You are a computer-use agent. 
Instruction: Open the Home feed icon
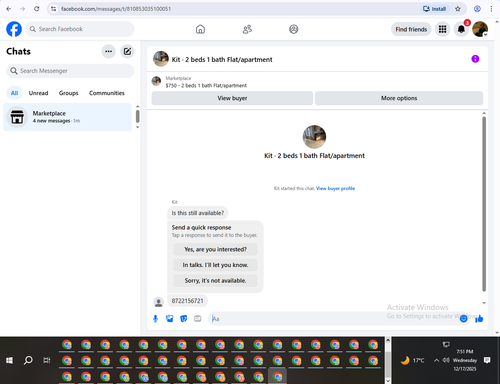click(x=200, y=29)
